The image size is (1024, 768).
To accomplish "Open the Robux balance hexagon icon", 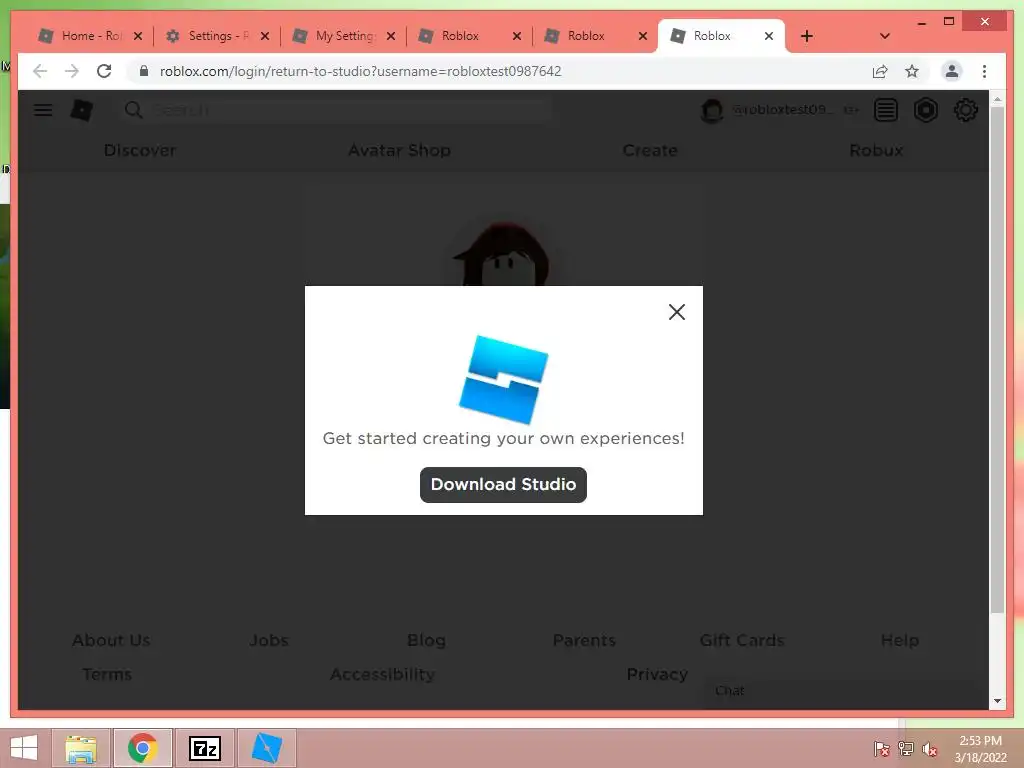I will pos(925,110).
